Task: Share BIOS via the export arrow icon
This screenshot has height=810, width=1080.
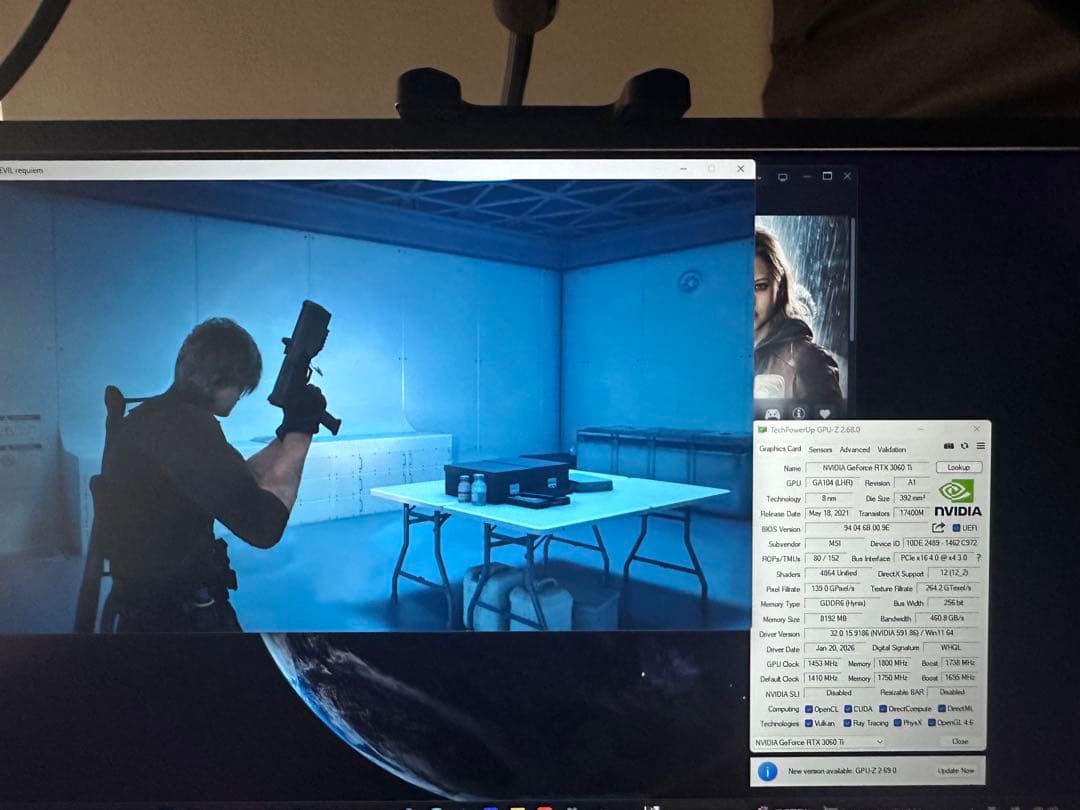Action: 938,528
